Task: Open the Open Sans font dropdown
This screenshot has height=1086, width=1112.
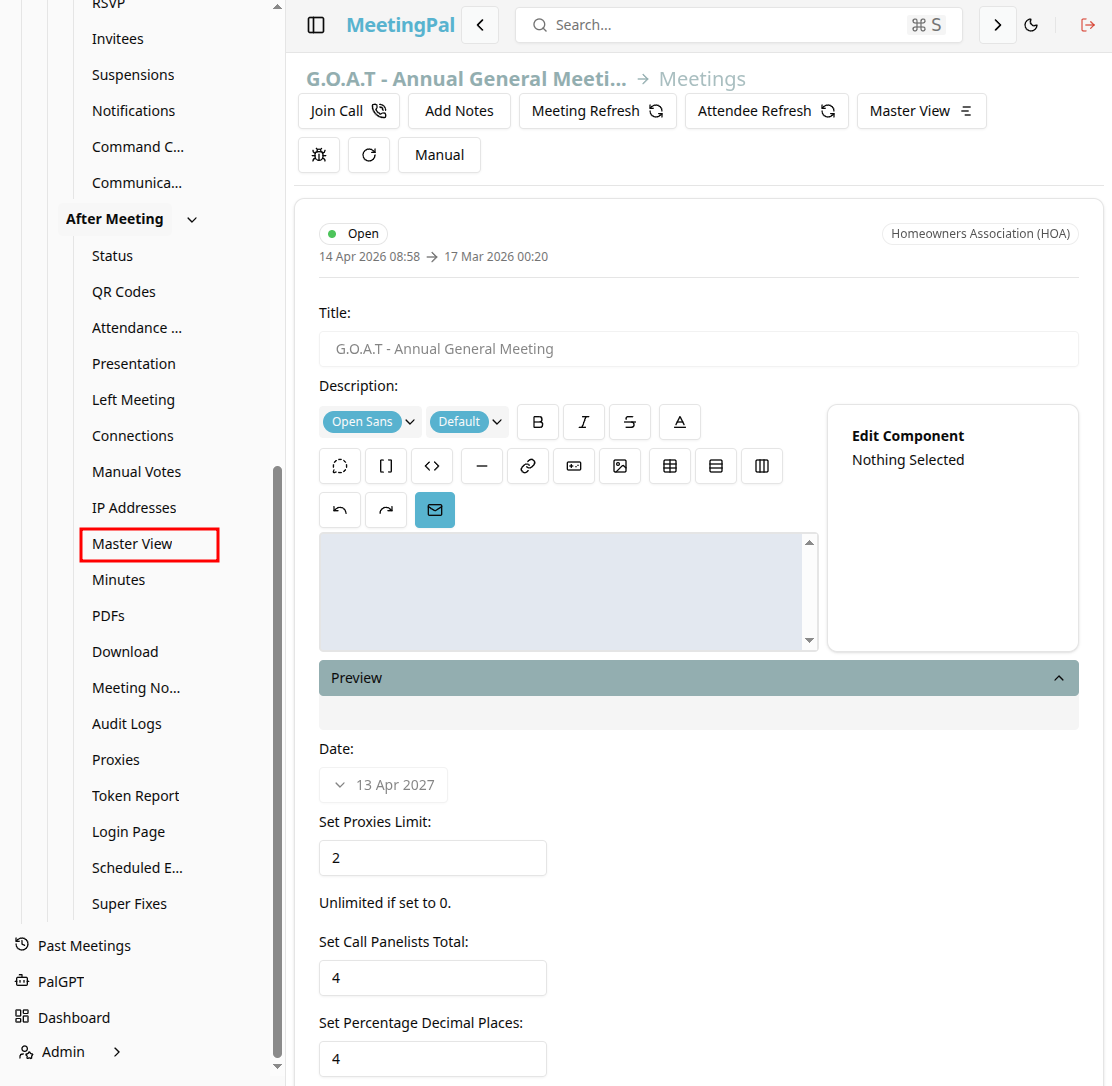Action: (x=370, y=422)
